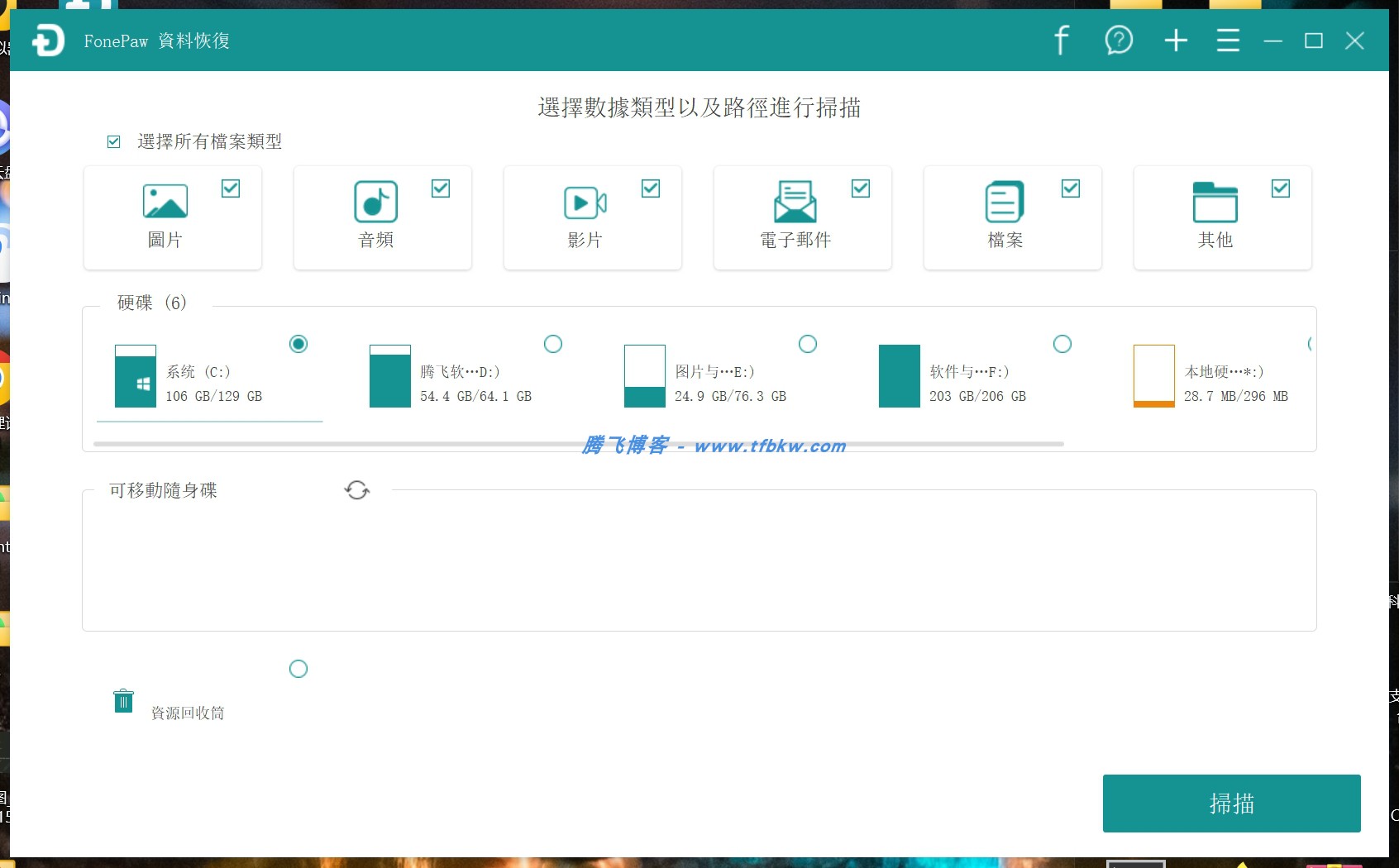Select the 電子郵件 email recovery icon
Screen dimensions: 1399x868
(x=795, y=202)
